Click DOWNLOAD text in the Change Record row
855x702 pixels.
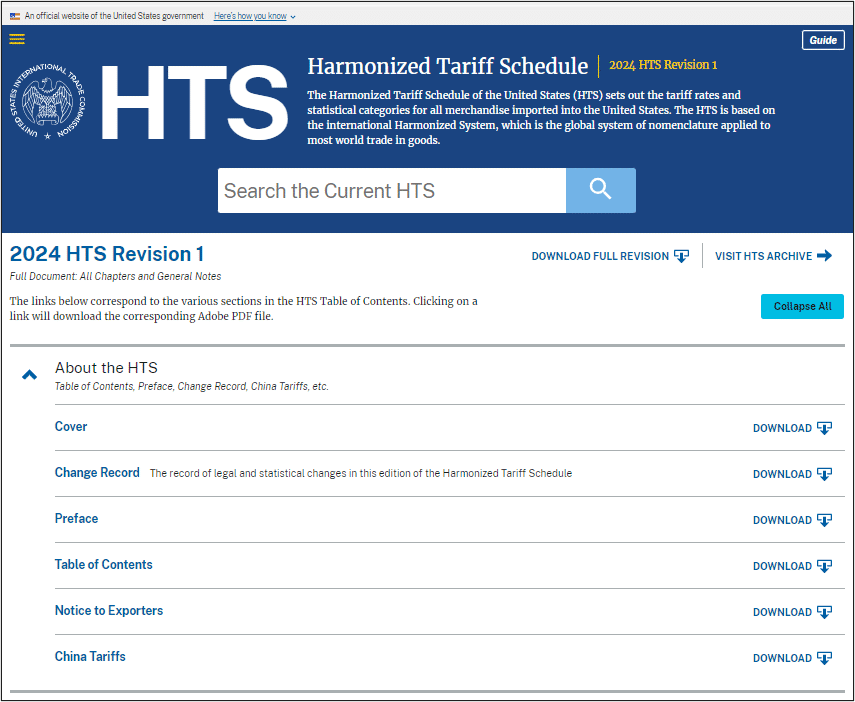point(782,474)
